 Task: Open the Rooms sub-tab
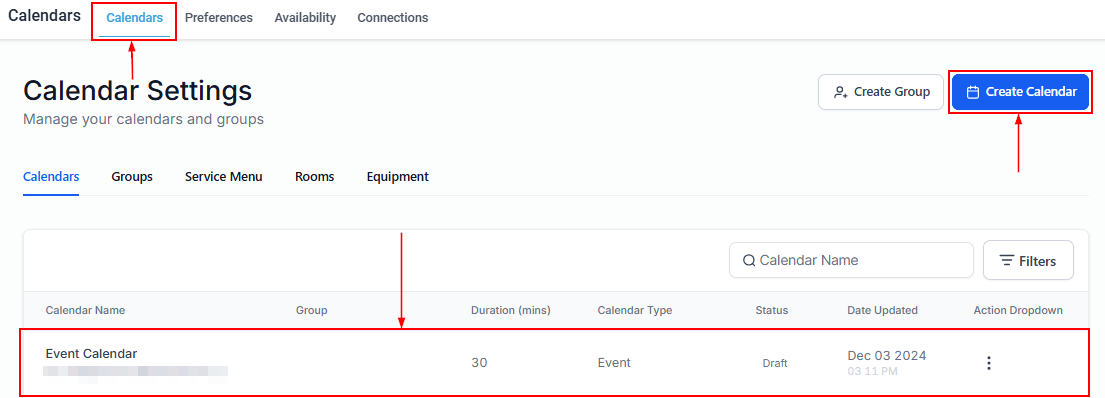click(314, 177)
